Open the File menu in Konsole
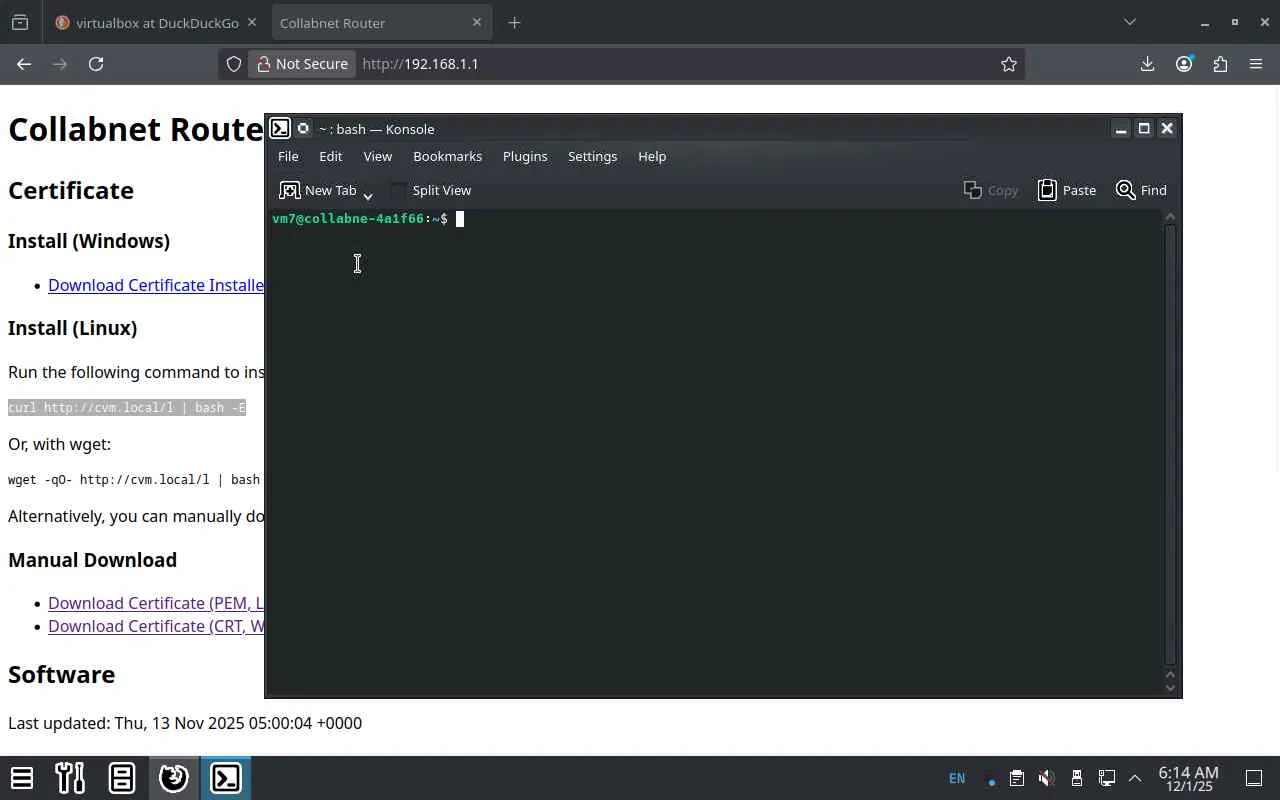 click(288, 156)
